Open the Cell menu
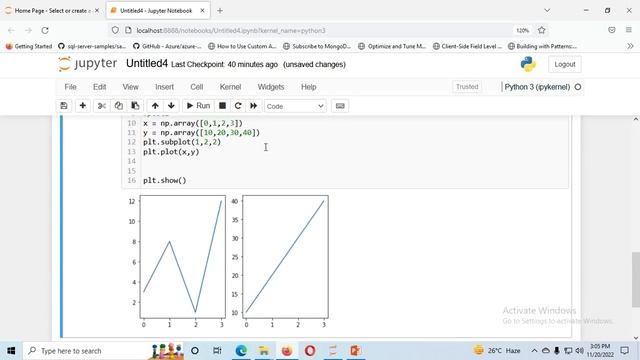The image size is (640, 360). click(x=197, y=87)
